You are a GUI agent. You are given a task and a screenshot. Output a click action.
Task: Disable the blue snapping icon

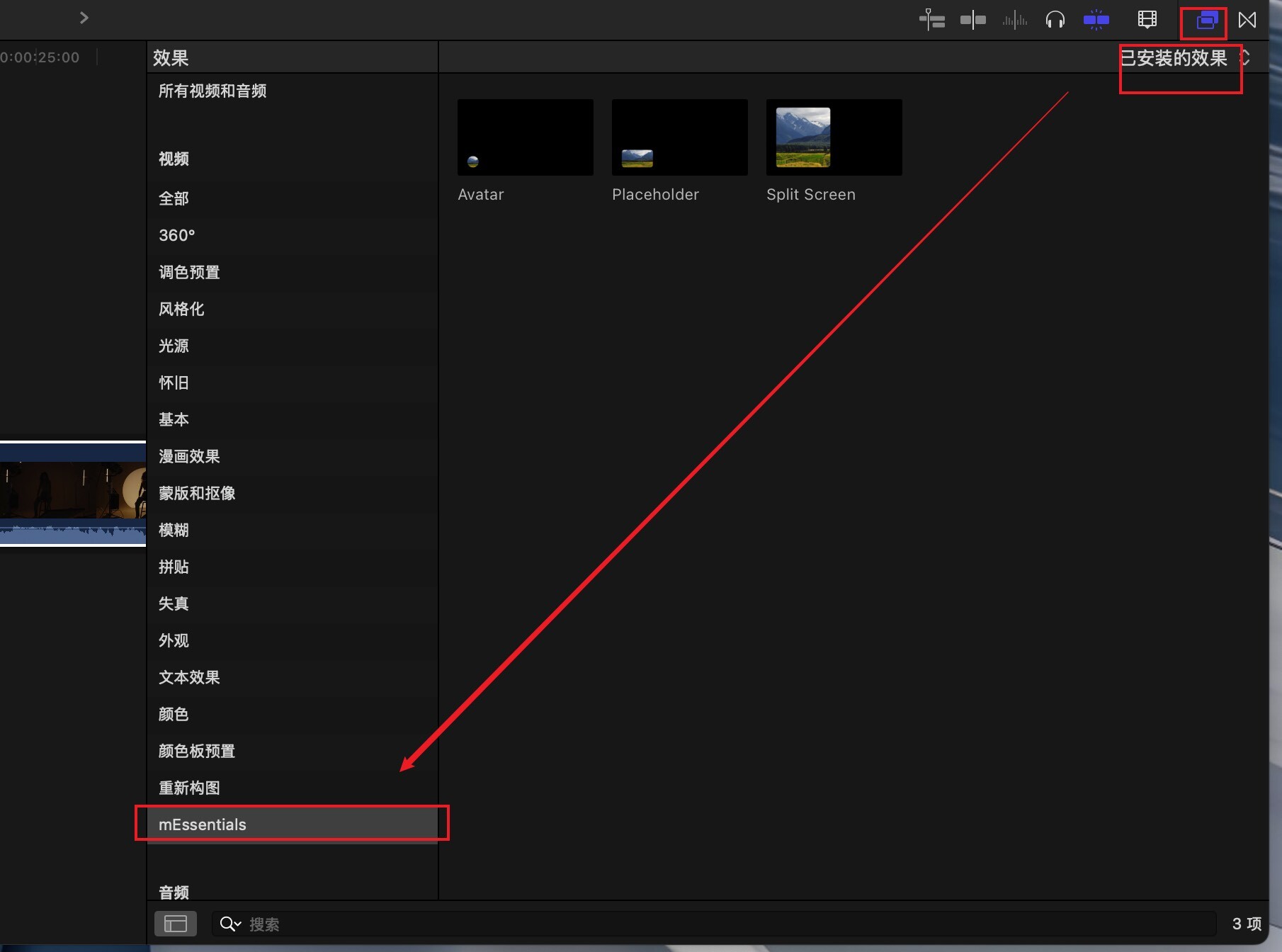point(1096,20)
